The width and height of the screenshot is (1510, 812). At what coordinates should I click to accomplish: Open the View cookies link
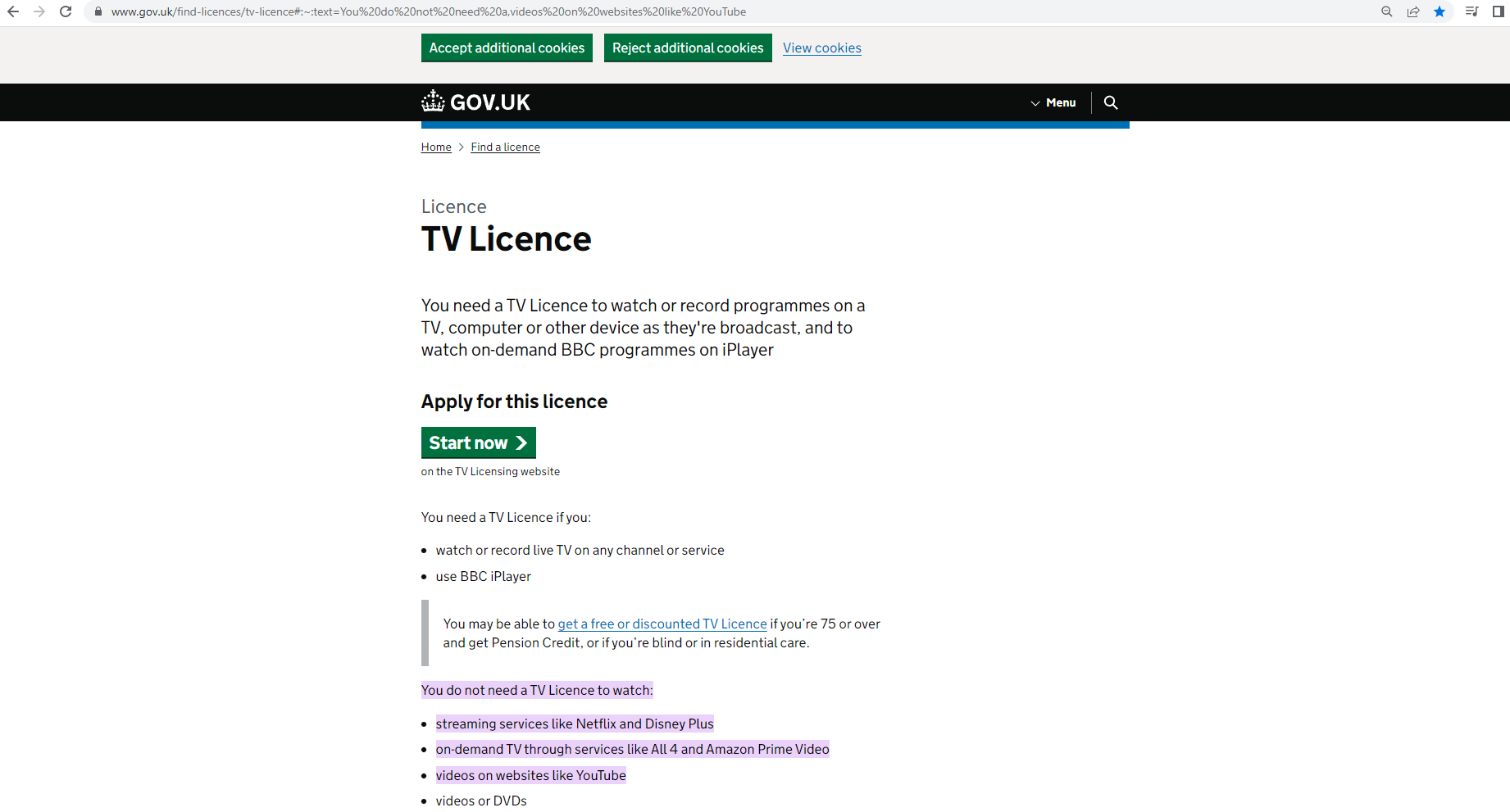pyautogui.click(x=822, y=48)
